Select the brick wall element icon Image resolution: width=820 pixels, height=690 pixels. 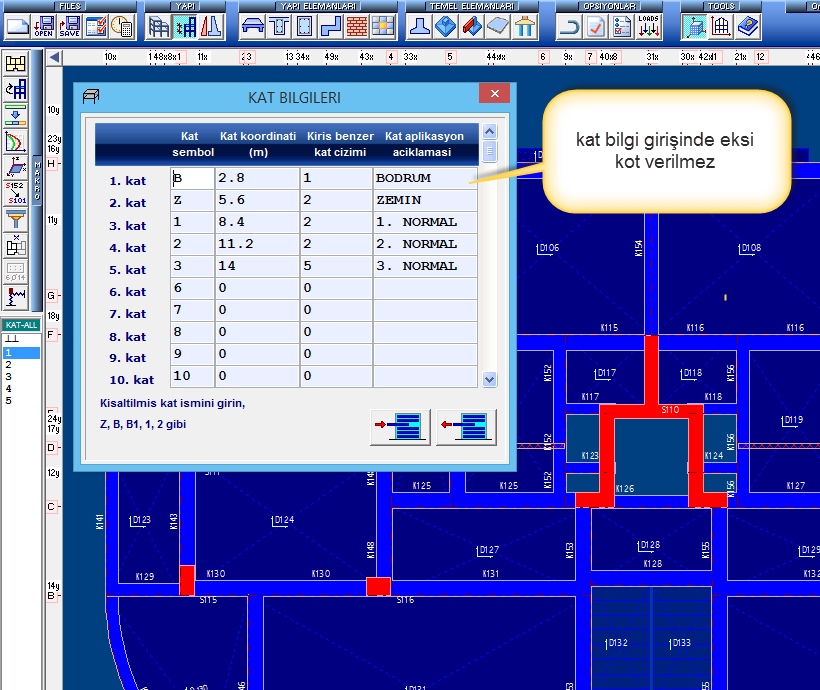tap(357, 26)
